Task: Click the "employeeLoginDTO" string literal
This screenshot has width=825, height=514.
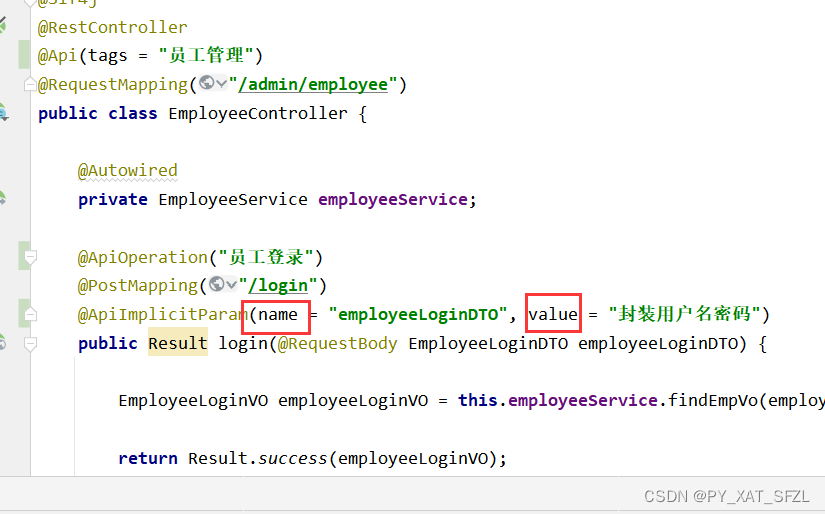Action: click(418, 314)
